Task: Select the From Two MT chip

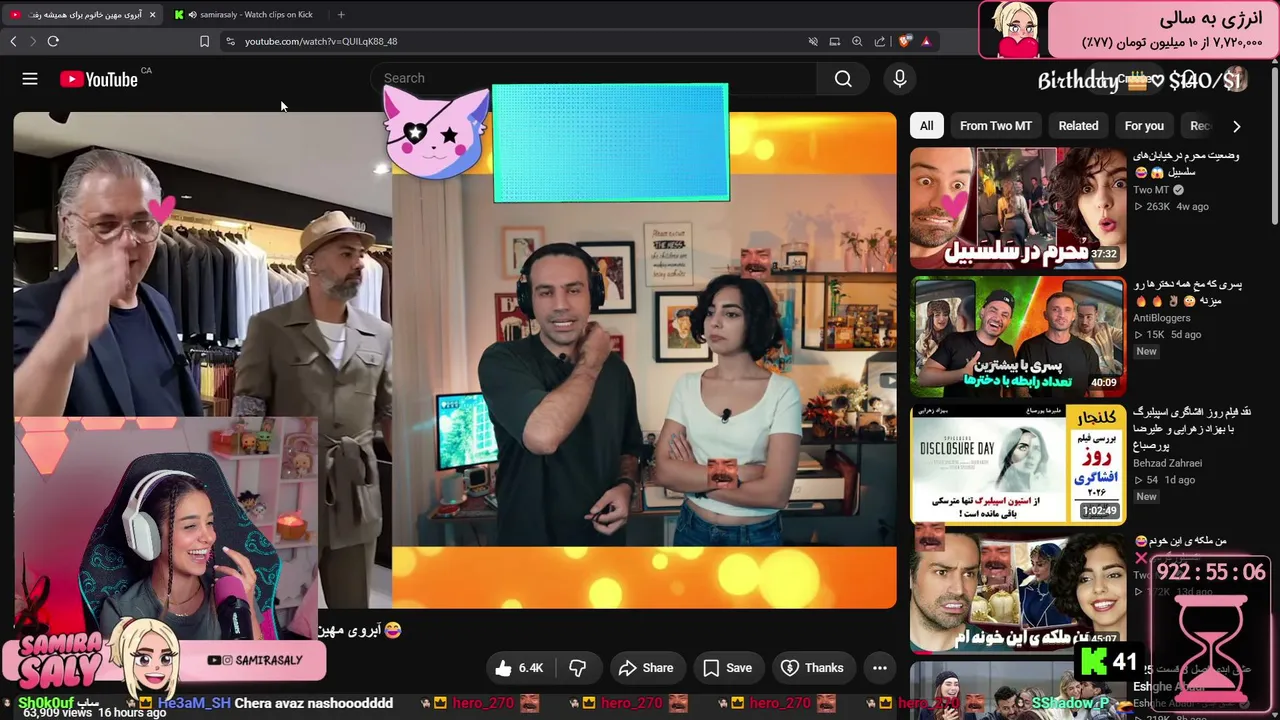Action: 995,126
